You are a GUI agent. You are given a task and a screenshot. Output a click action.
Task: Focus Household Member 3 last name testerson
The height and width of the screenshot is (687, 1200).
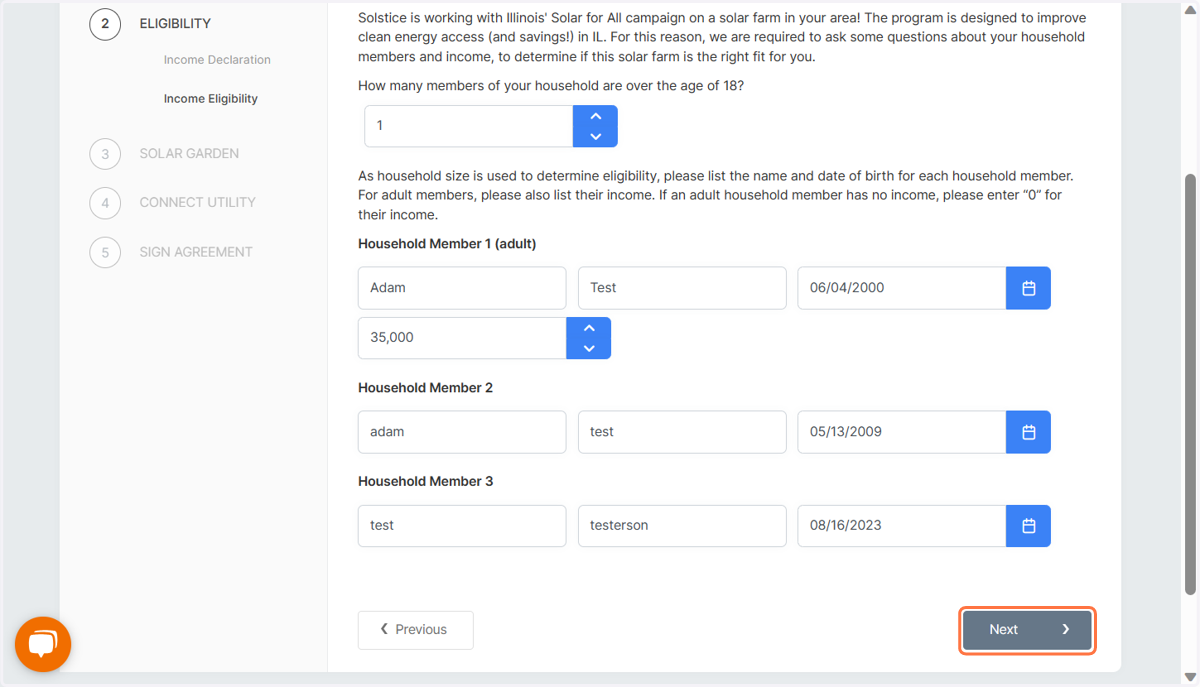pos(682,526)
